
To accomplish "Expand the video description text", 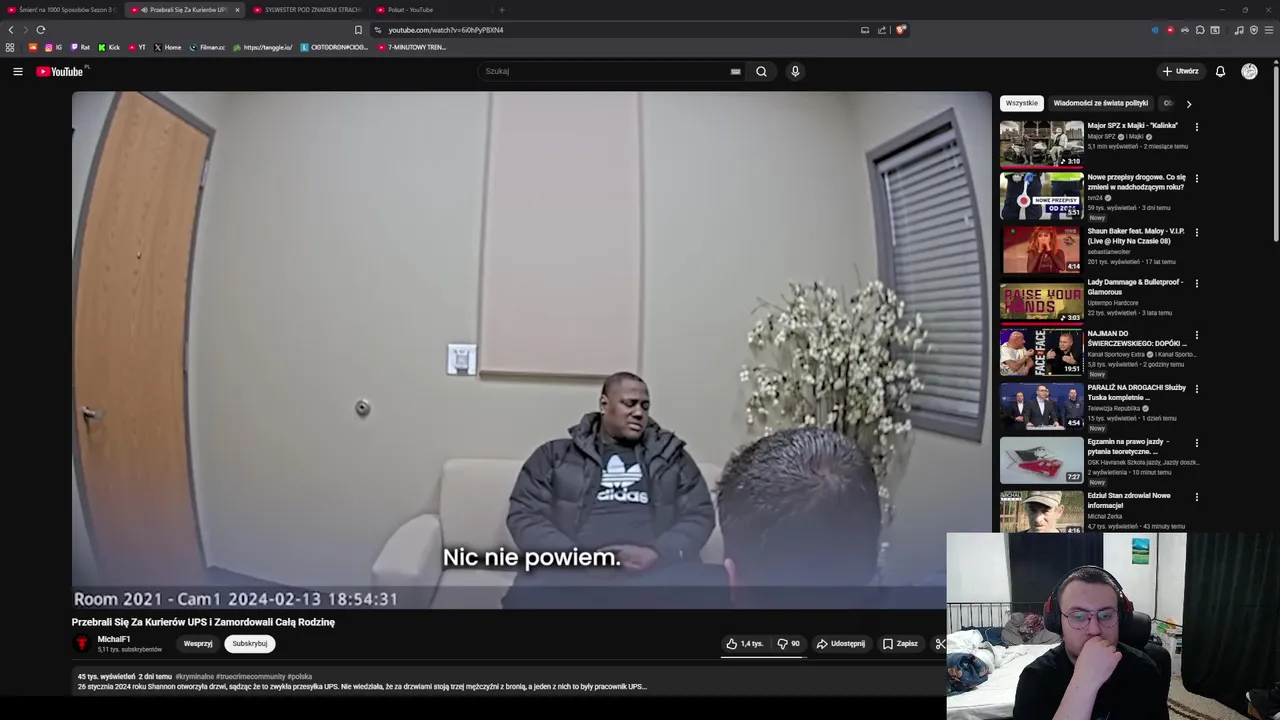I will (362, 687).
